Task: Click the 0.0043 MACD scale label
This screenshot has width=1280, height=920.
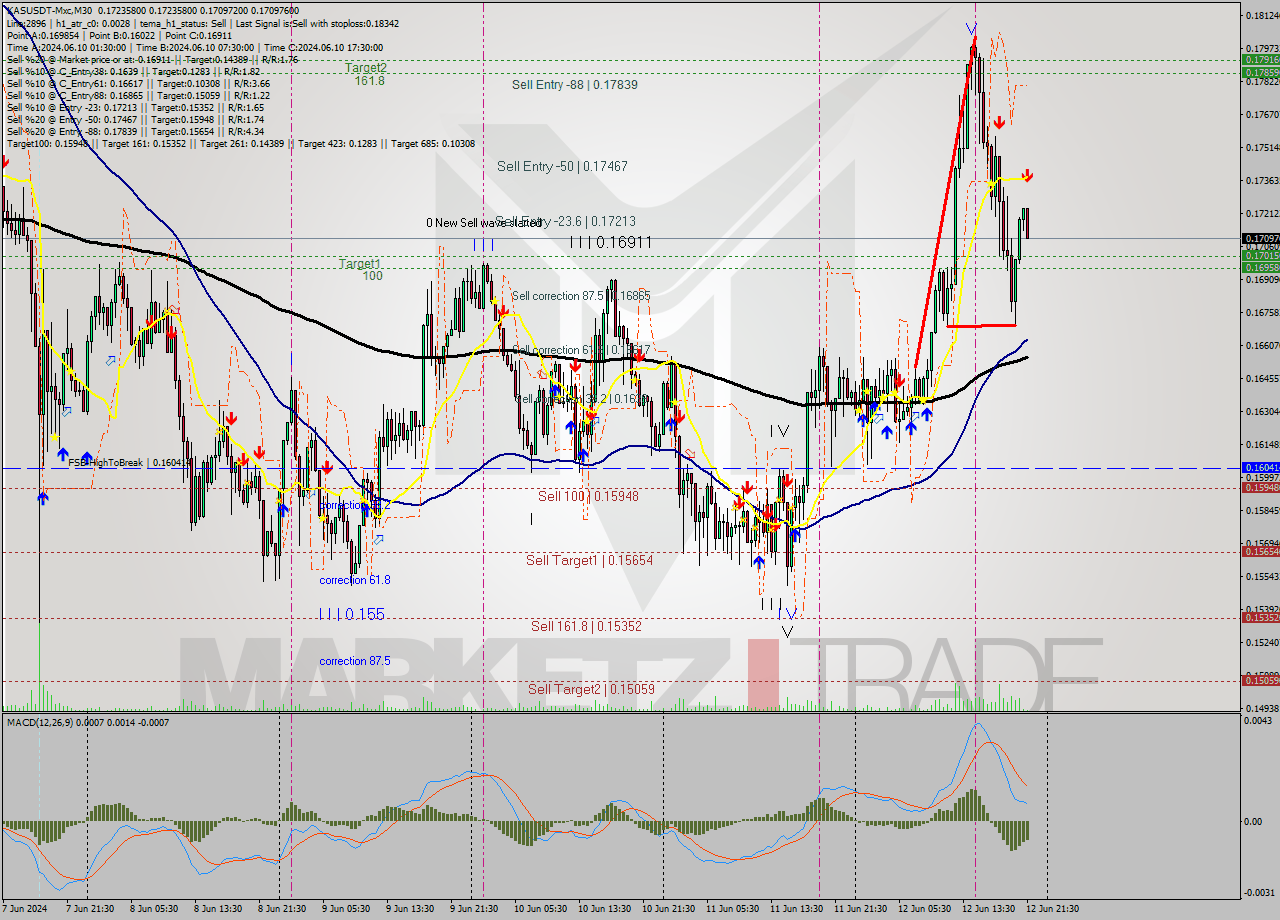Action: click(1259, 721)
